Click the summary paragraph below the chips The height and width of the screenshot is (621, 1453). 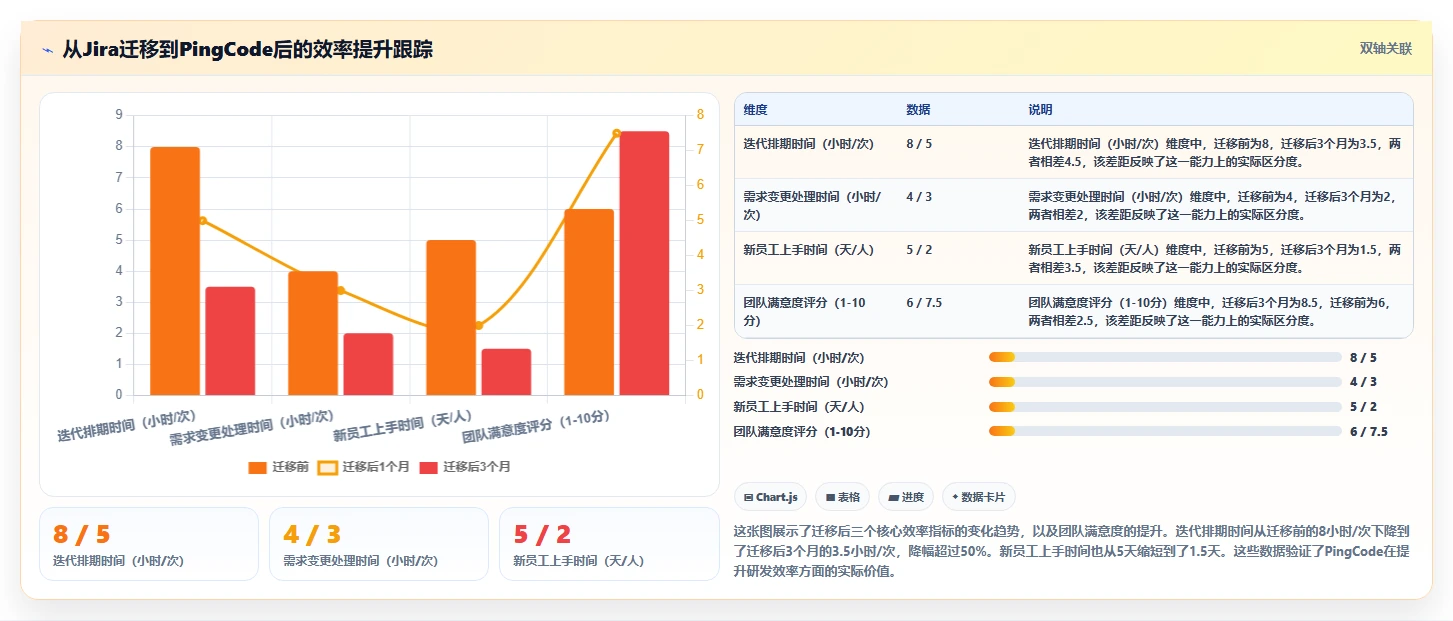[x=1072, y=550]
